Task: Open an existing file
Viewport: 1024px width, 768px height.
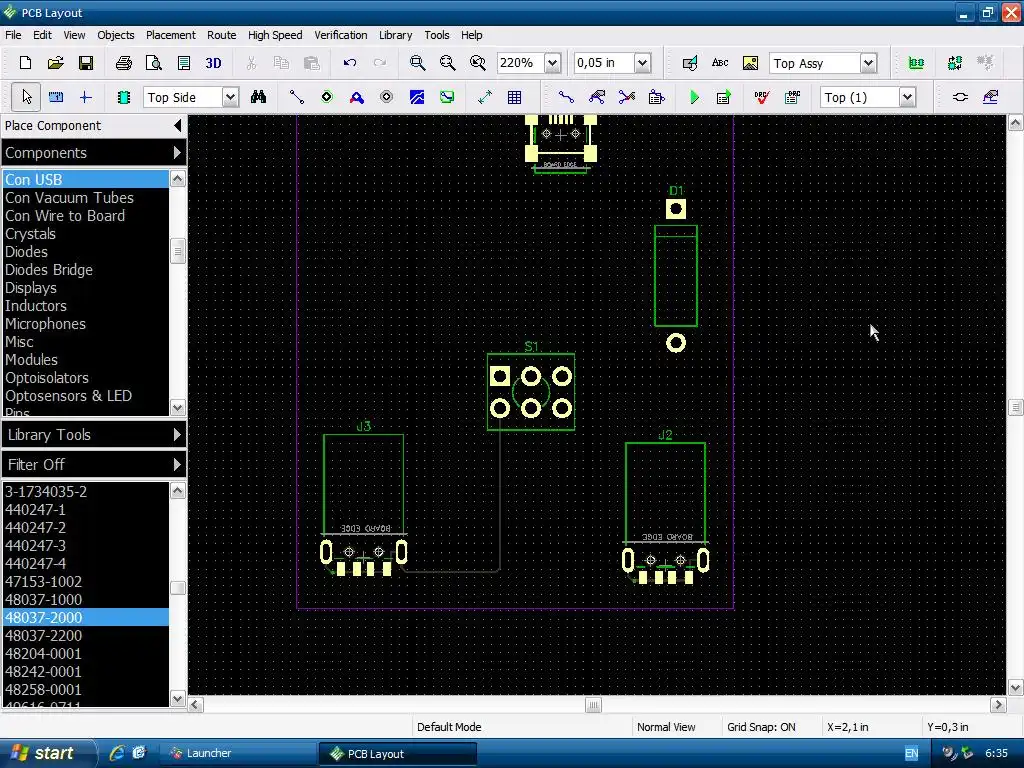Action: coord(56,63)
